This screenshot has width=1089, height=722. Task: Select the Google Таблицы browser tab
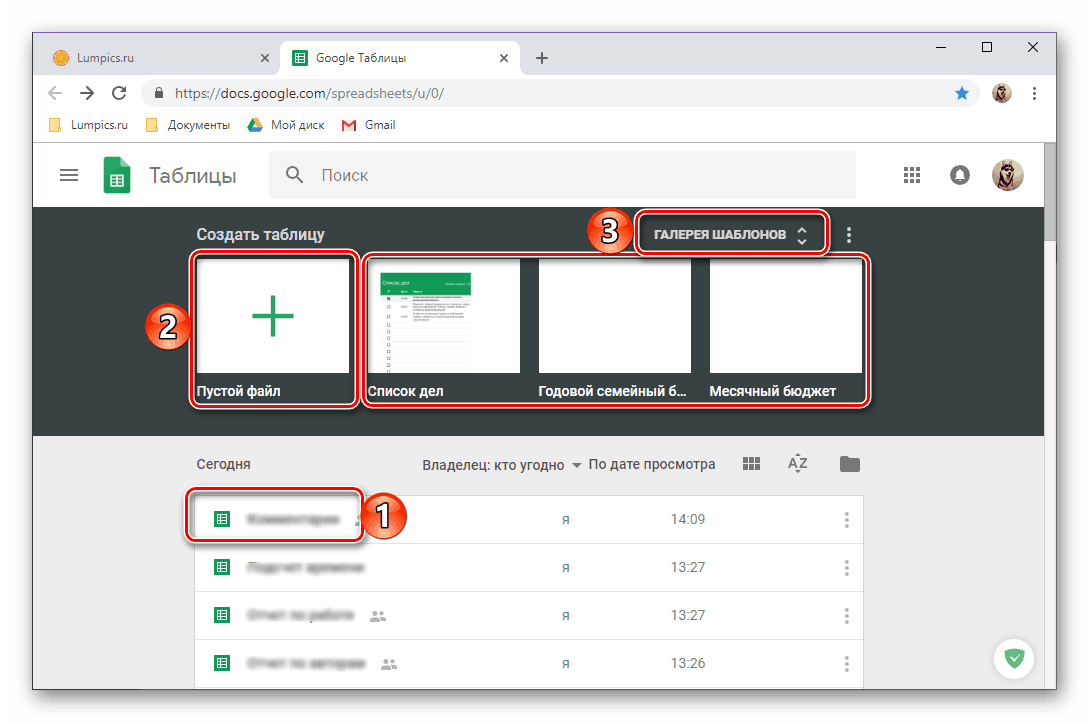pyautogui.click(x=399, y=58)
